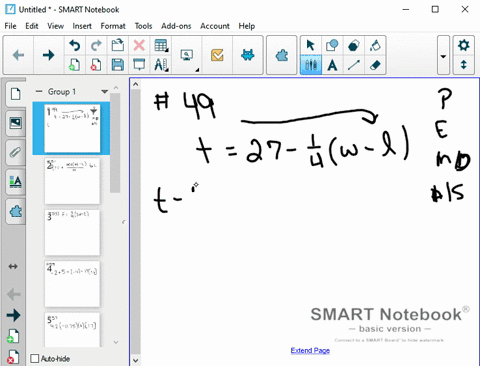Insert a table with the table icon
The width and height of the screenshot is (480, 366).
[x=161, y=45]
